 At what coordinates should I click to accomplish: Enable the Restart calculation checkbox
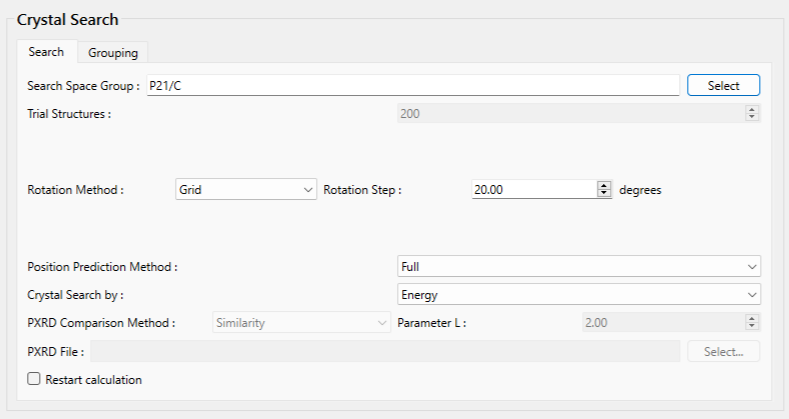pyautogui.click(x=34, y=380)
